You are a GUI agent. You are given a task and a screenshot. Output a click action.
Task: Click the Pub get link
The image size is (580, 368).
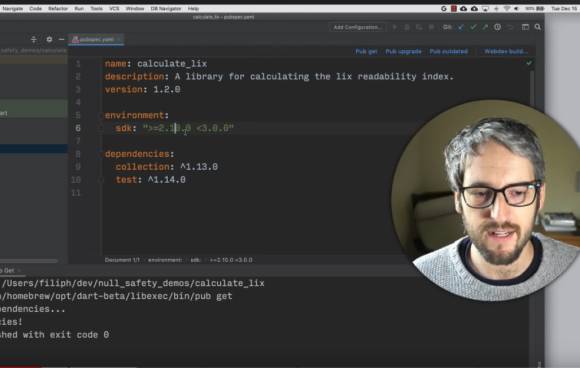(366, 51)
